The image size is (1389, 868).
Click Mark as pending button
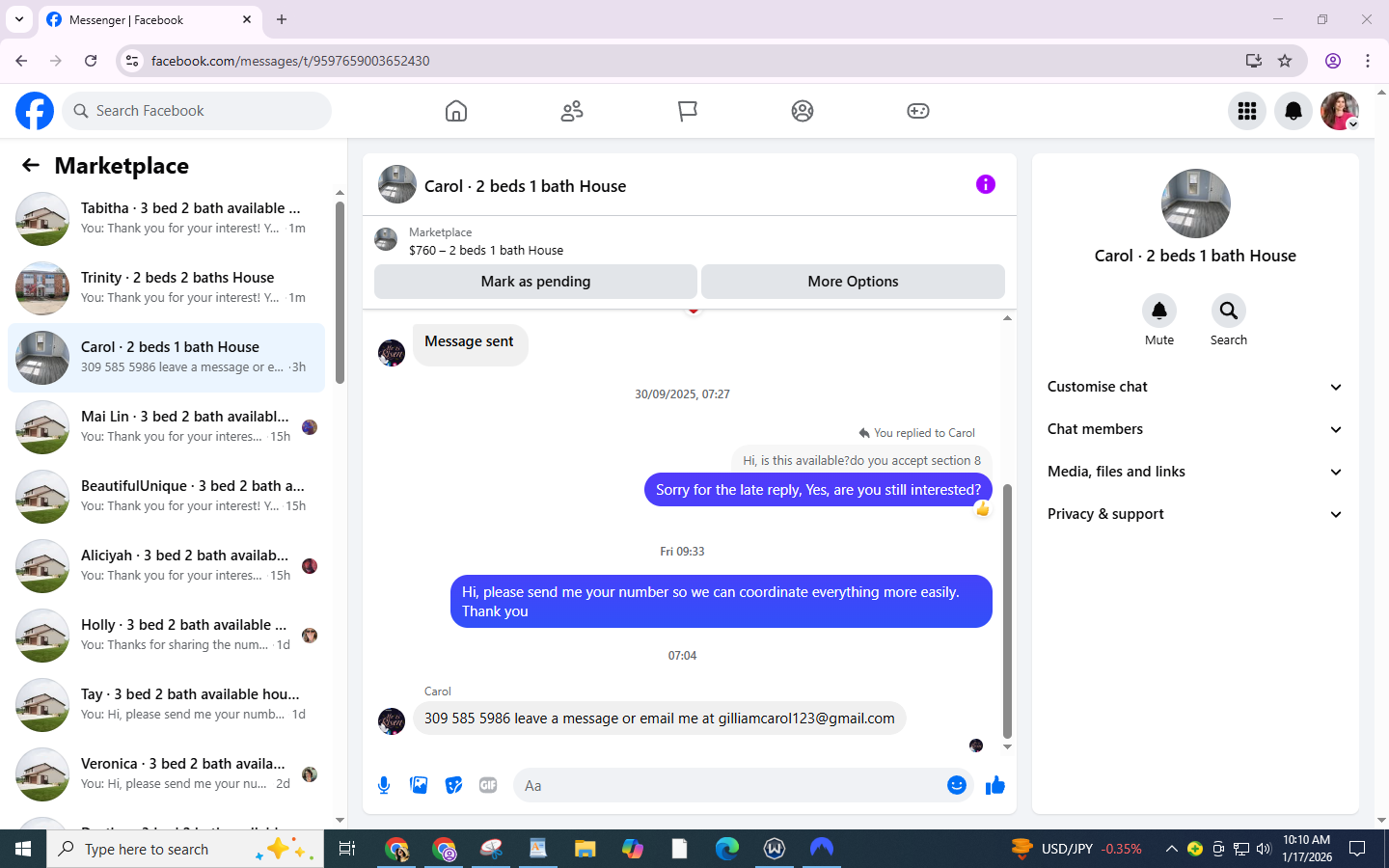pyautogui.click(x=535, y=282)
